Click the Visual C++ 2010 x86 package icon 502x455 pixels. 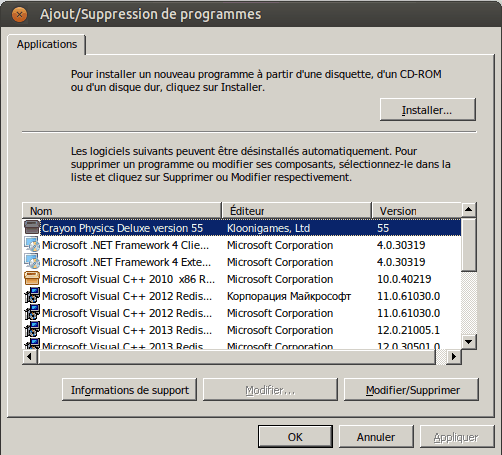[32, 279]
